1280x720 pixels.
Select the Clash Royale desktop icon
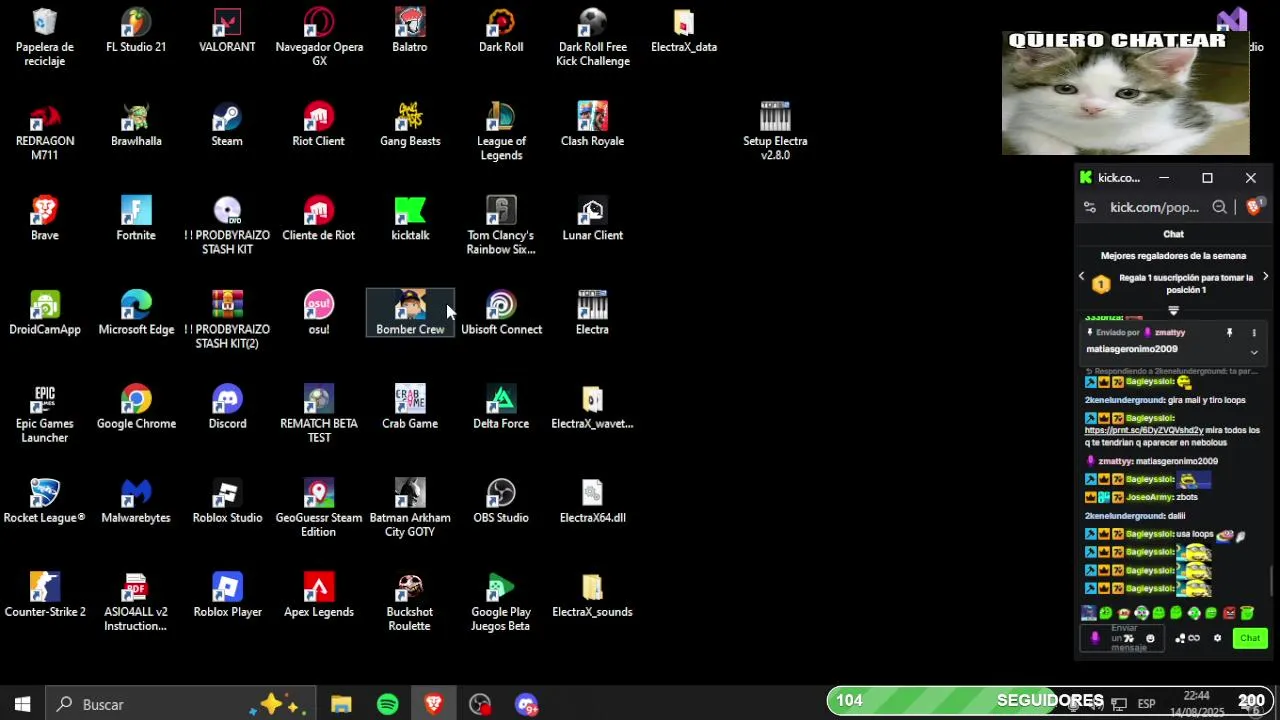pyautogui.click(x=592, y=125)
